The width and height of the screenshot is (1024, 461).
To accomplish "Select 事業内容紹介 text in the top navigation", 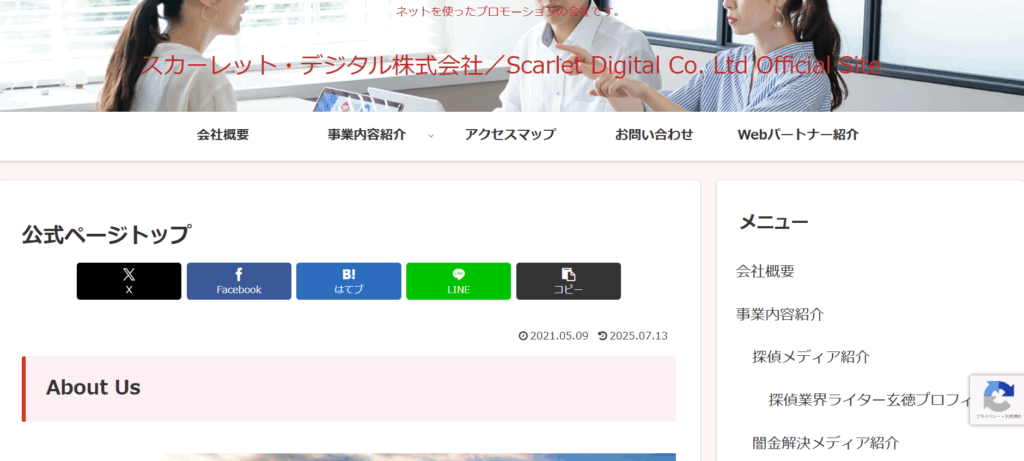I will pyautogui.click(x=366, y=135).
